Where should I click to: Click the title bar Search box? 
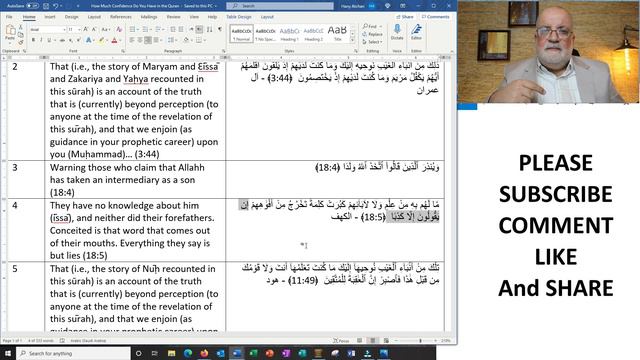pos(280,6)
